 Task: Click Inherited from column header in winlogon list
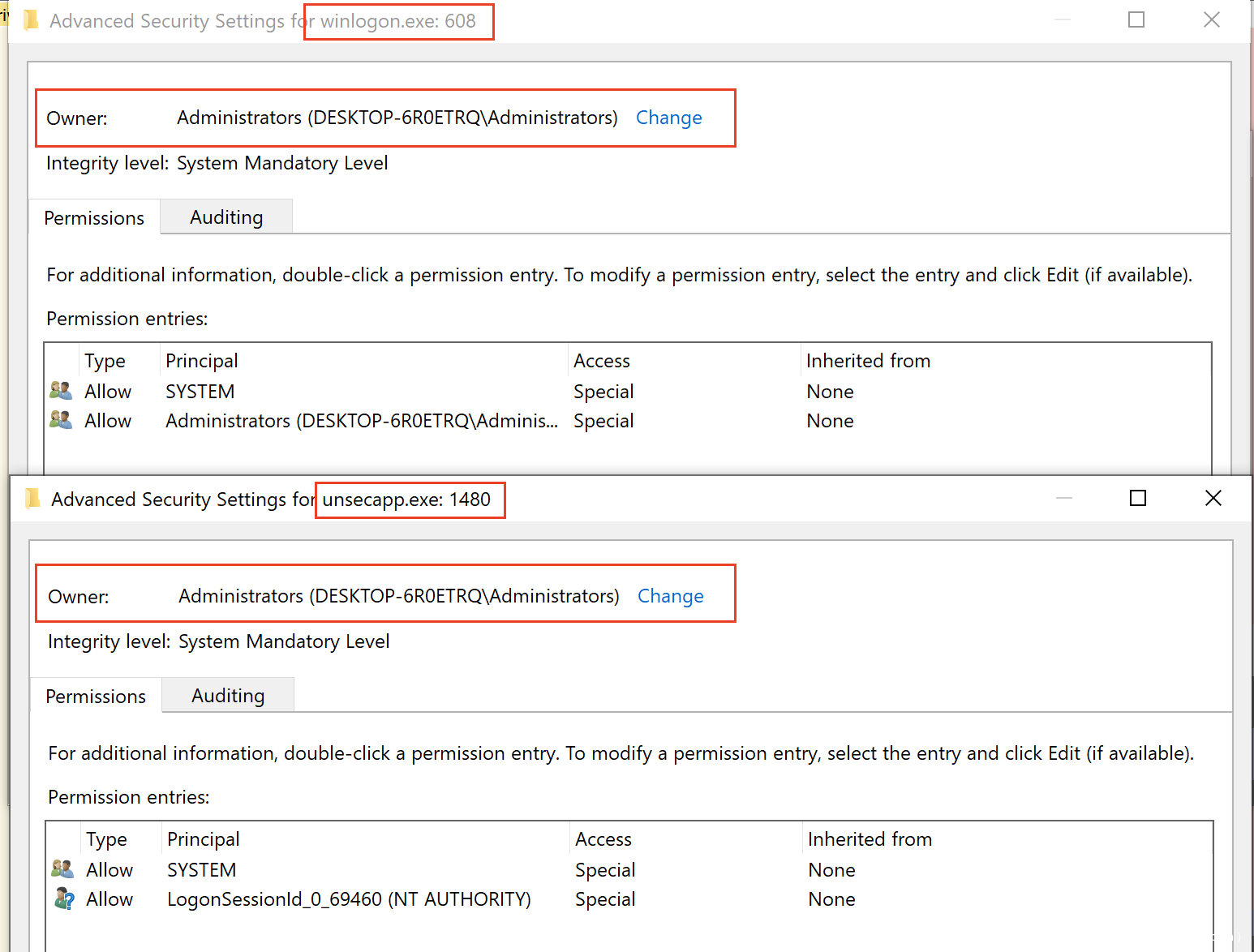coord(868,361)
